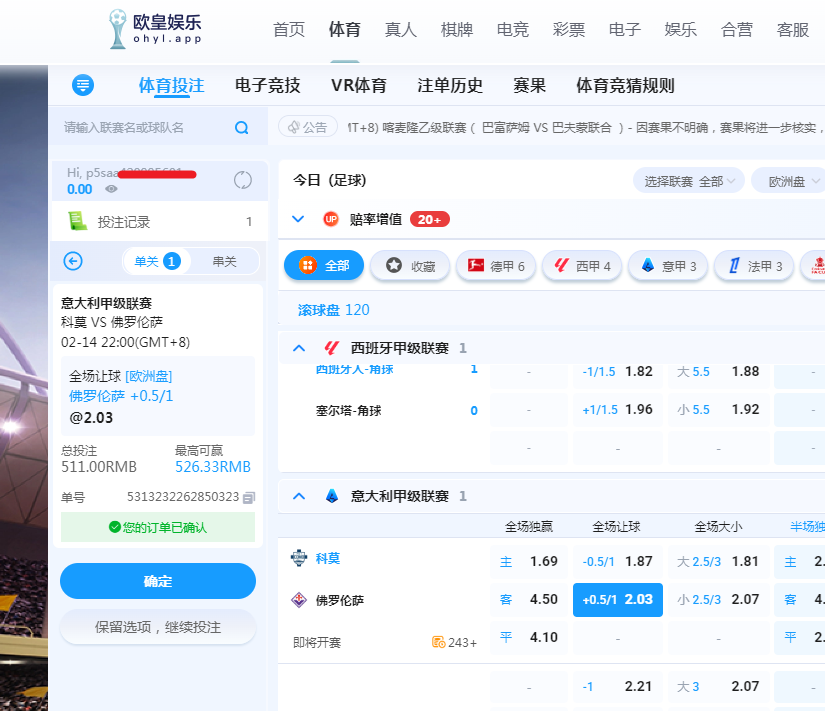Click the back arrow in bet slip
Viewport: 825px width, 711px height.
click(73, 261)
